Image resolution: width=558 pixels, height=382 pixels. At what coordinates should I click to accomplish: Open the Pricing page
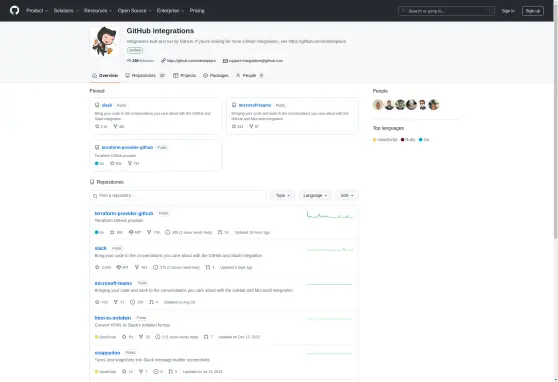point(197,11)
